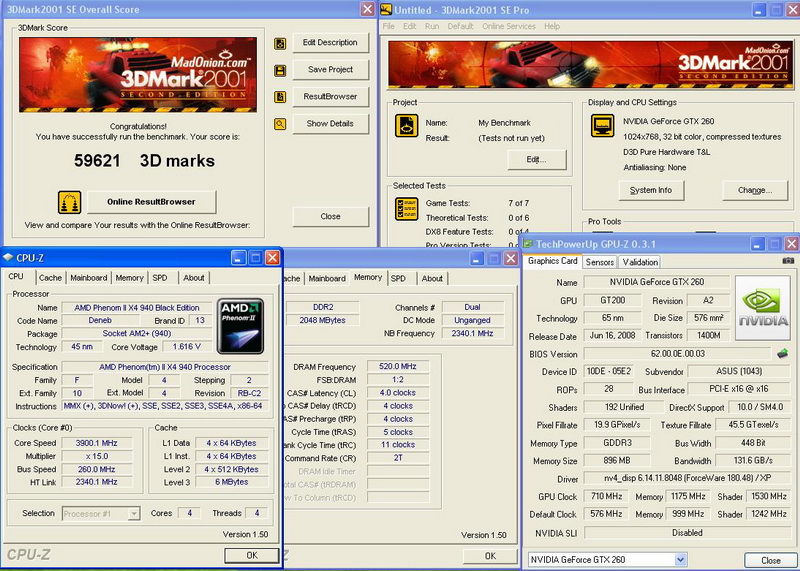This screenshot has width=800, height=571.
Task: Open the SPD tab in front CPU-Z window
Action: pos(160,278)
